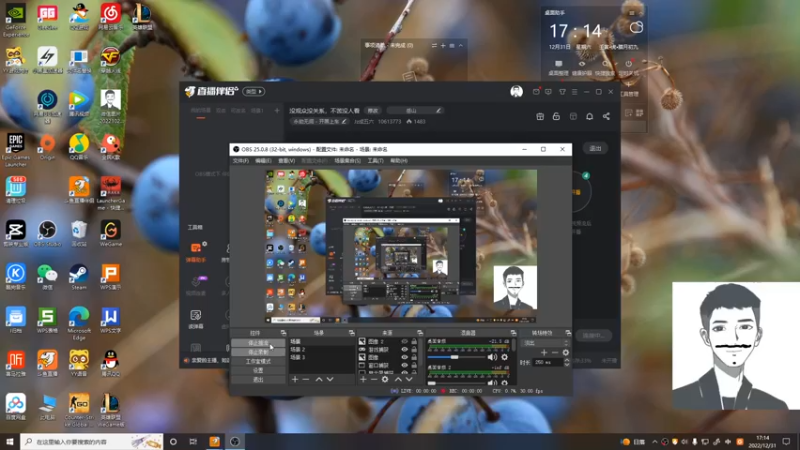Pop out the Controls dock
Viewport: 800px width, 450px height.
pos(283,333)
